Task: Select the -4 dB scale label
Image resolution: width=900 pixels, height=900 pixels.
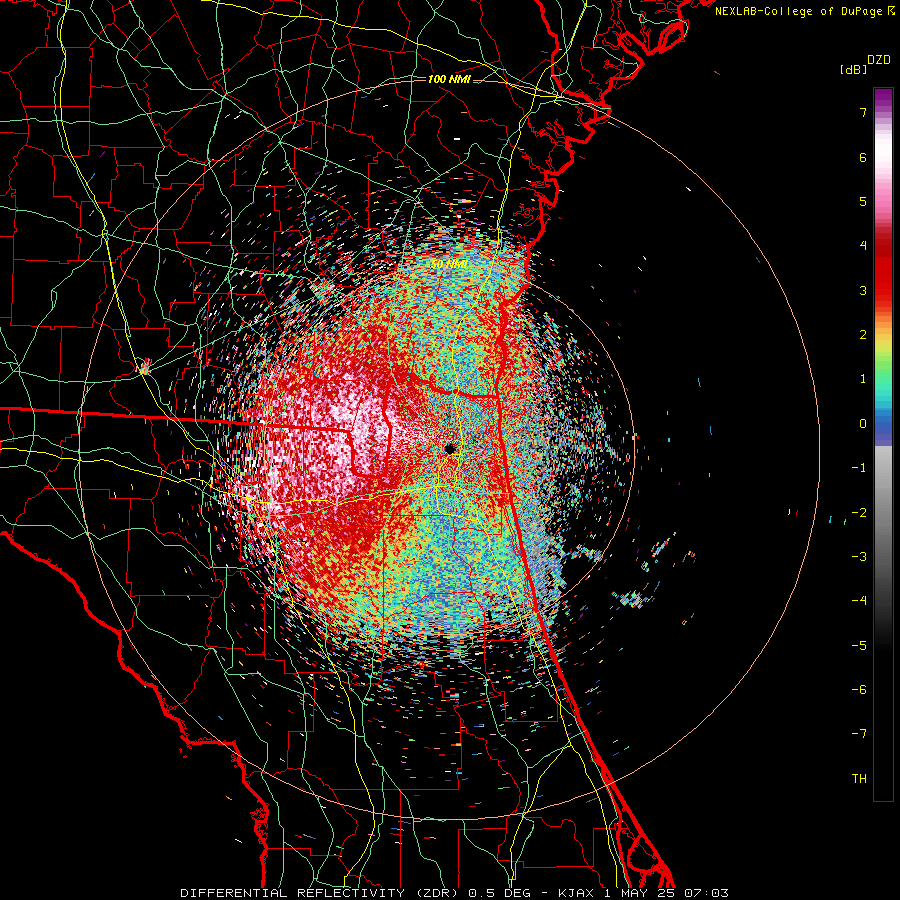Action: (x=859, y=601)
